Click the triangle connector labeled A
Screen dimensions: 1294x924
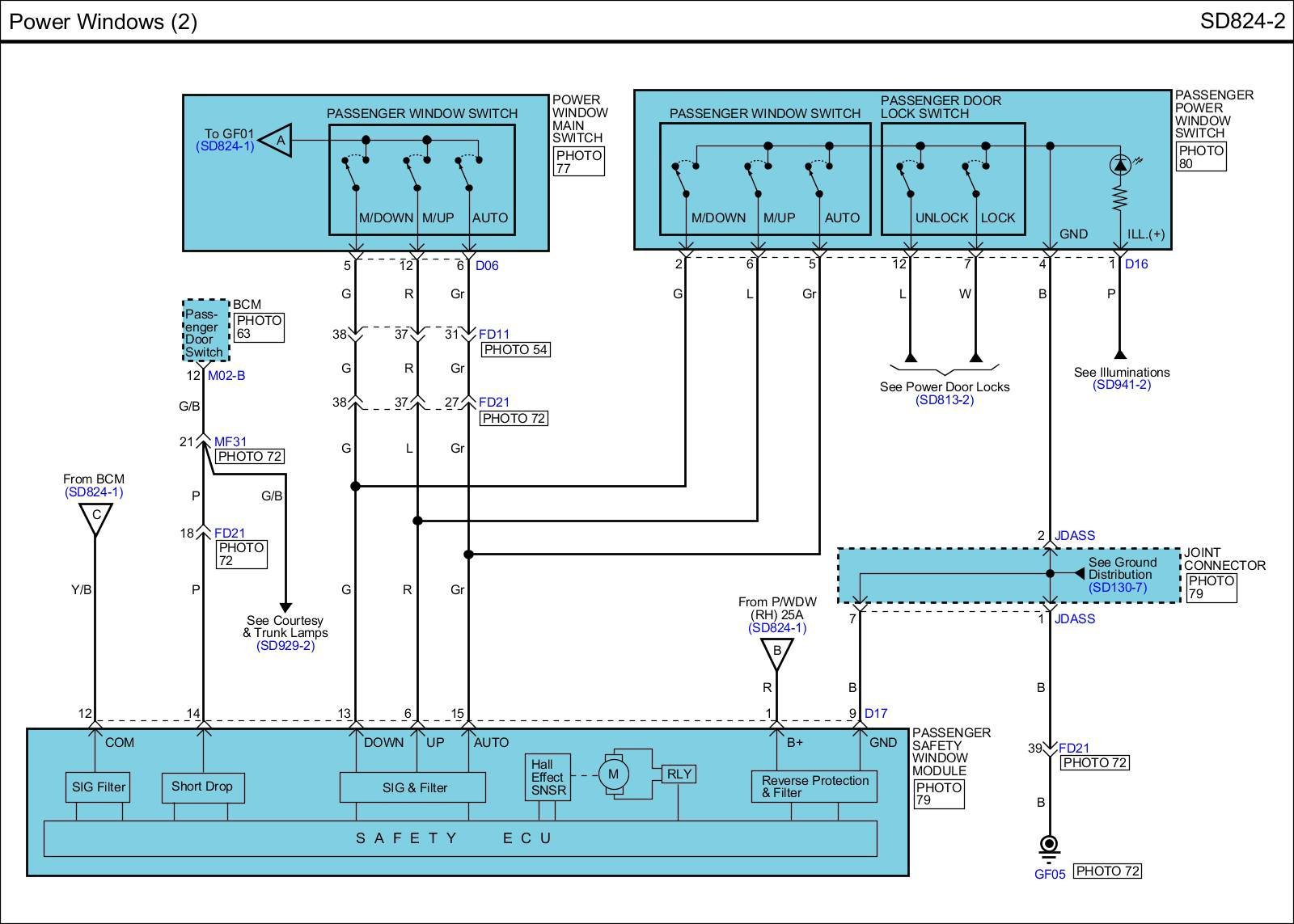click(x=277, y=141)
